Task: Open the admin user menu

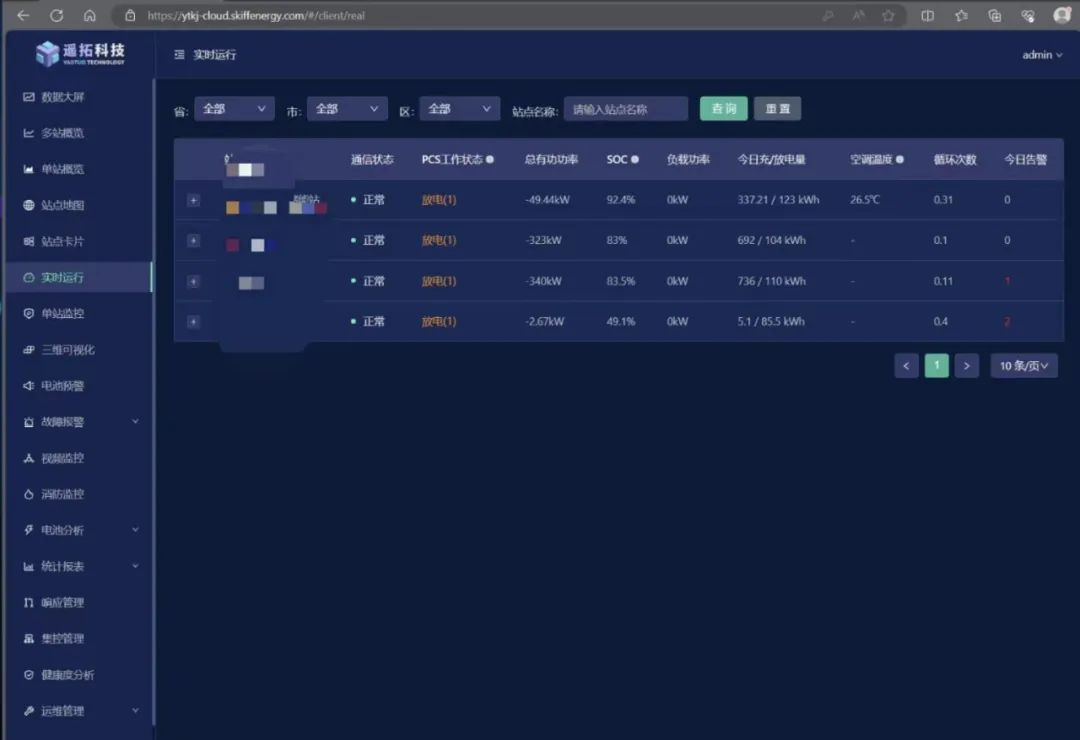Action: 1041,55
